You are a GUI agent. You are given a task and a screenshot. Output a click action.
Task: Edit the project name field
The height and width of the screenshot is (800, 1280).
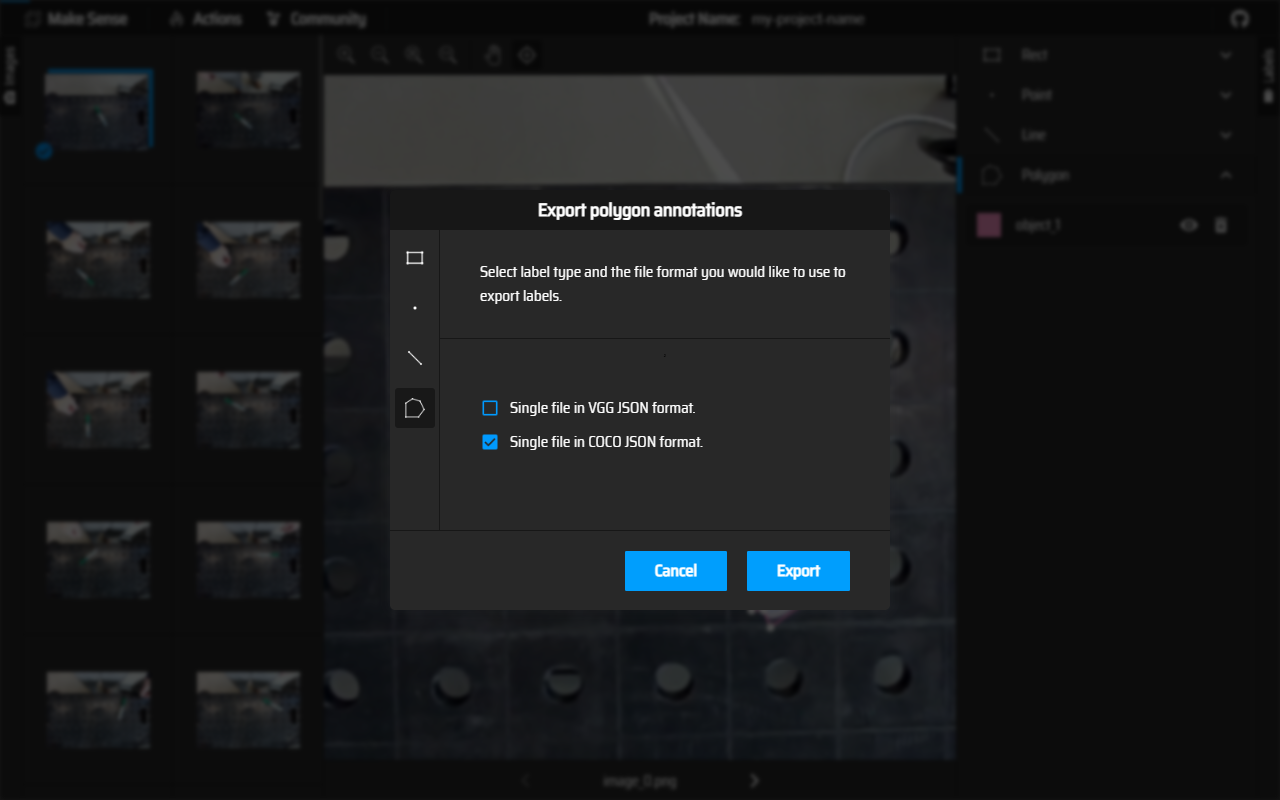click(x=808, y=19)
